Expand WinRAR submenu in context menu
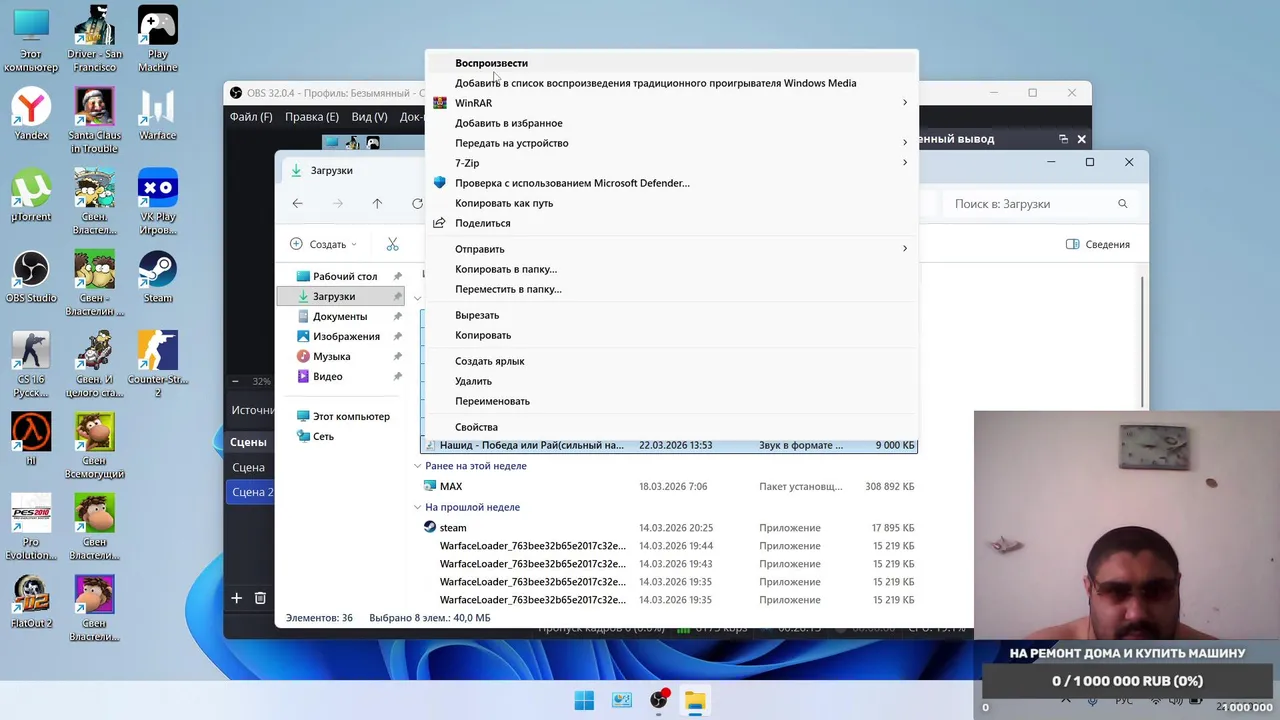 [905, 103]
